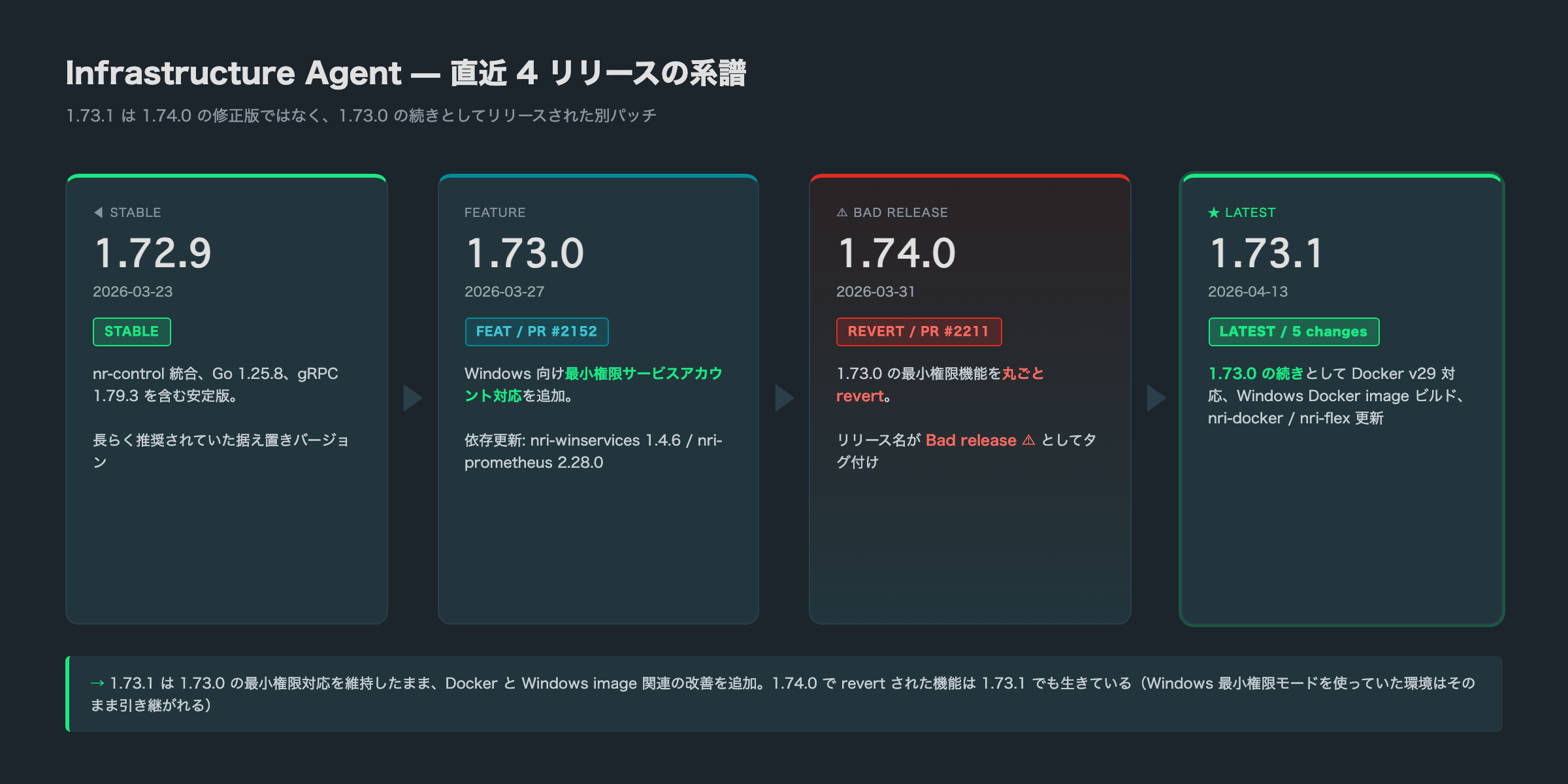Click the FEAT / PR #2152 badge

(536, 332)
